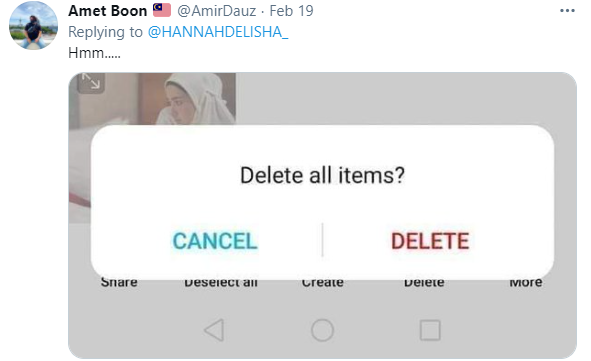Select the greyed Delete toolbar item
The width and height of the screenshot is (591, 361).
(424, 282)
